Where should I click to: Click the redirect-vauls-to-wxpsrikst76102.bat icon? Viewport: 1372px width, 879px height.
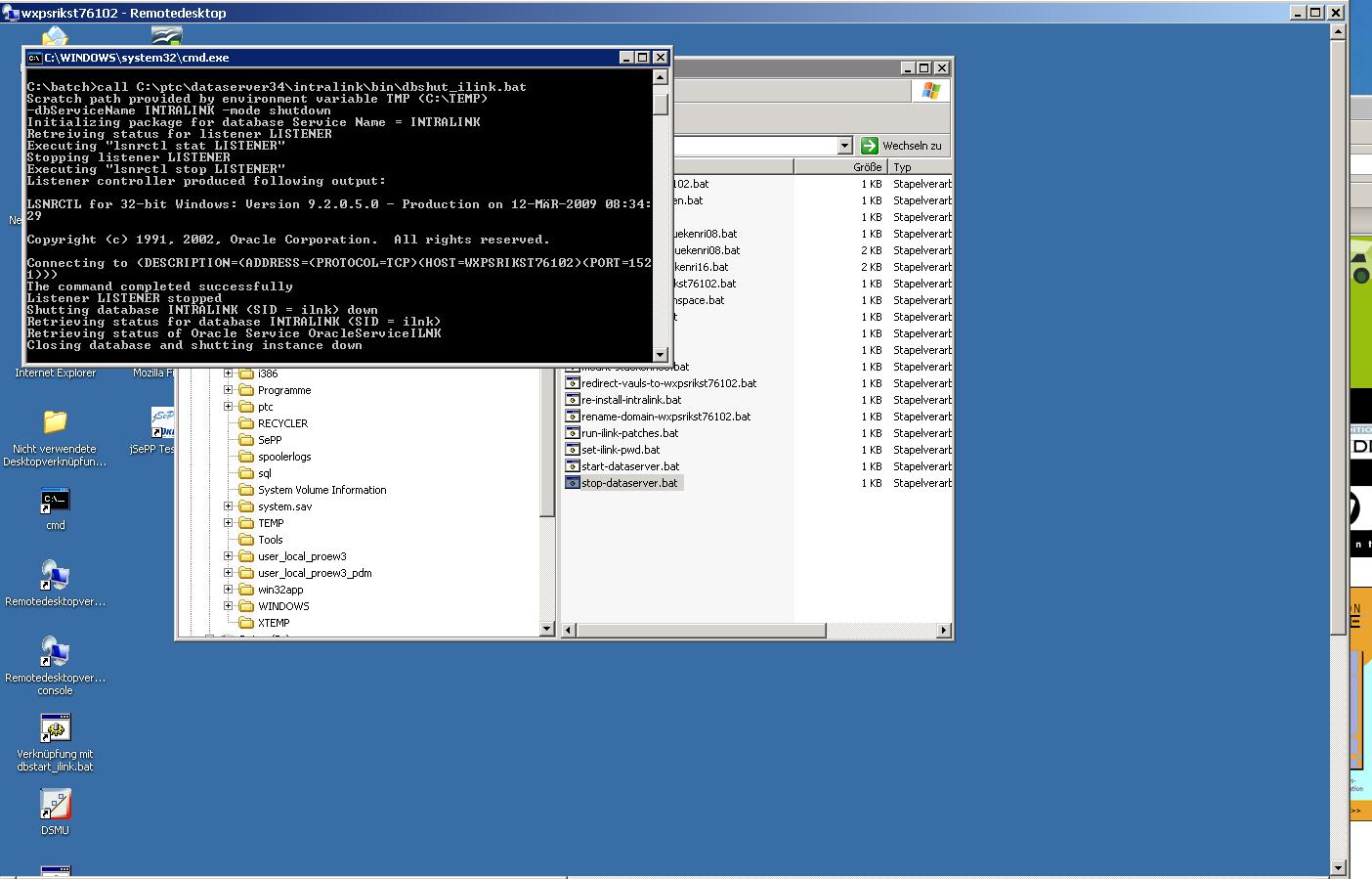pos(573,383)
